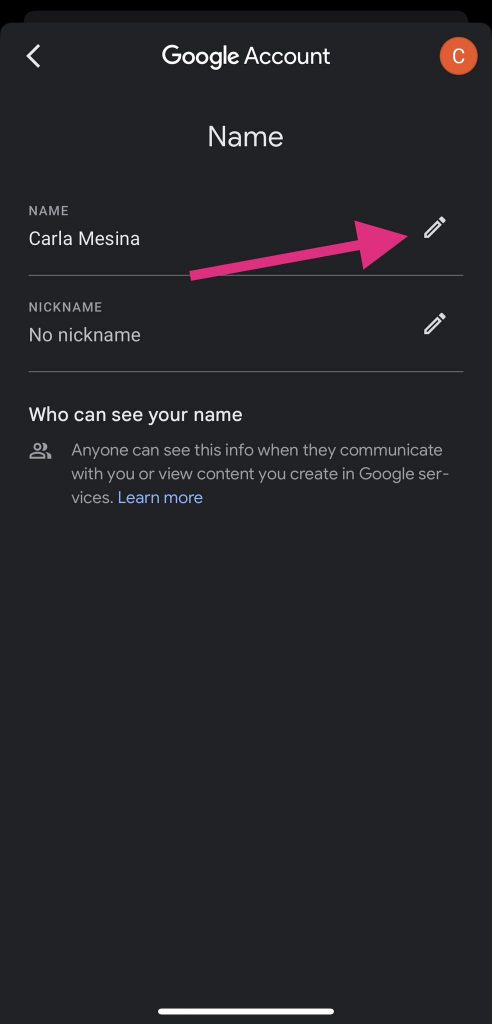Tap the background card edge above header
Viewport: 492px width, 1024px height.
[246, 16]
